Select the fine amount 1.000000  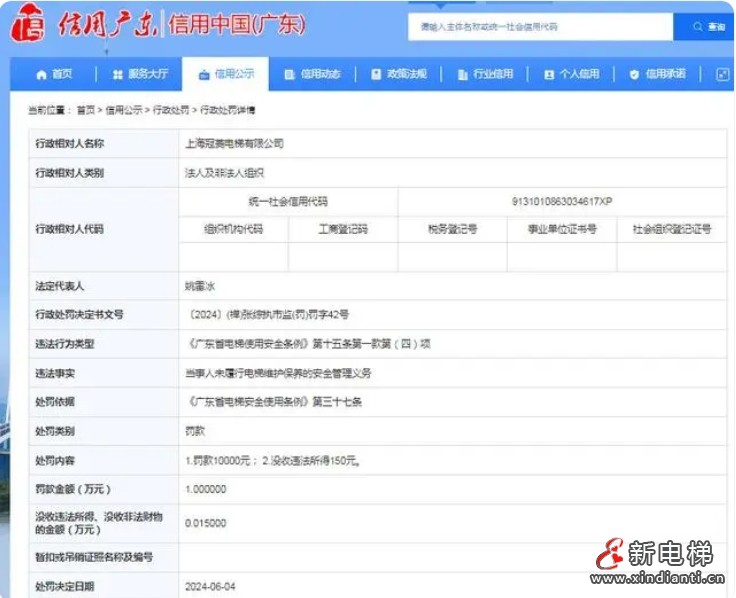pos(206,490)
